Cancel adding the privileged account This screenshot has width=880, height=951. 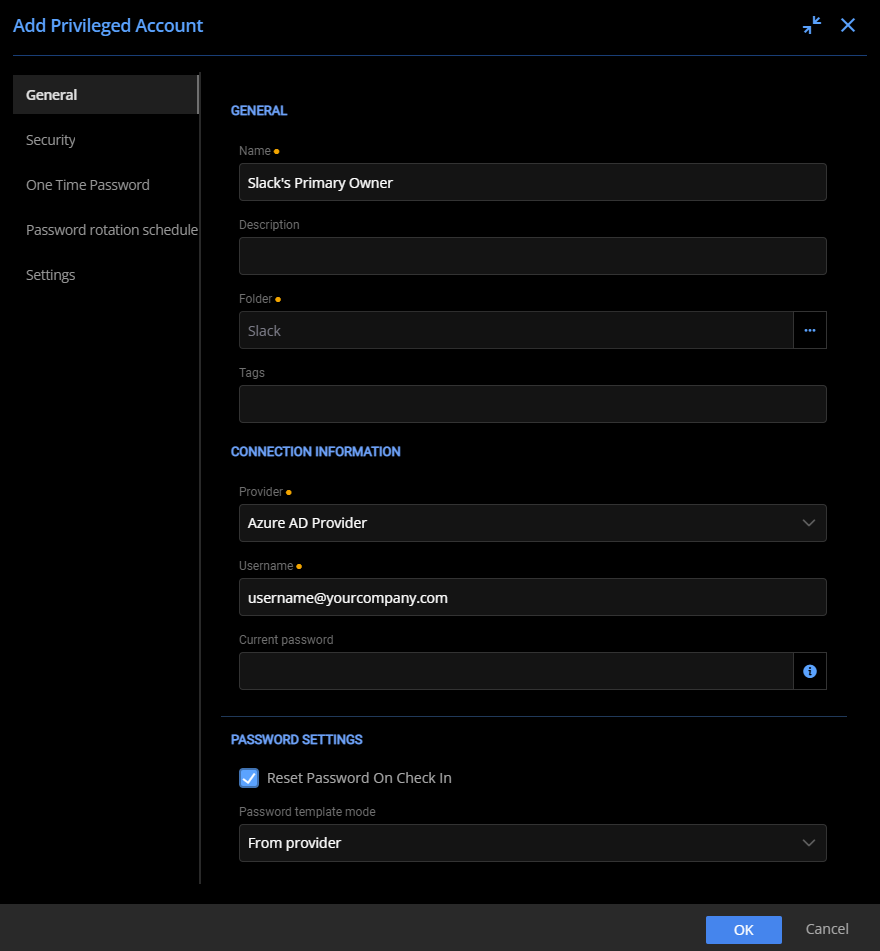(827, 929)
